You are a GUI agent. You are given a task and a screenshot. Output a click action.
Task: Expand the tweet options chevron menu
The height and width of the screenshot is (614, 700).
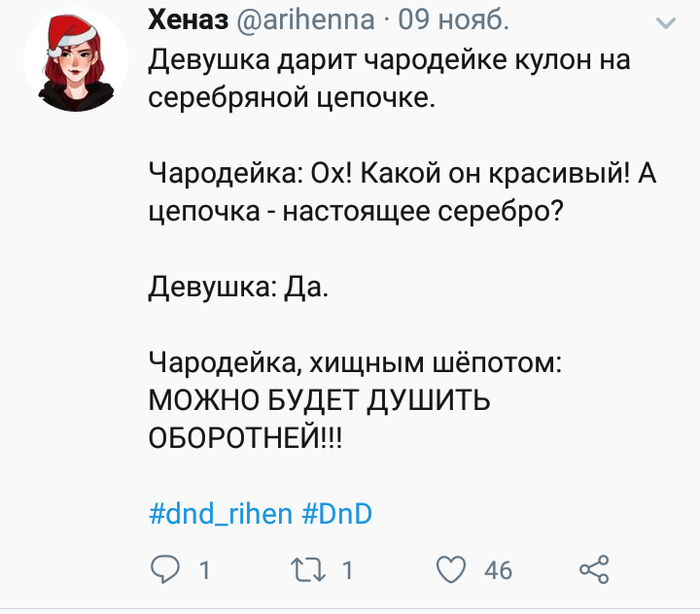(x=664, y=21)
